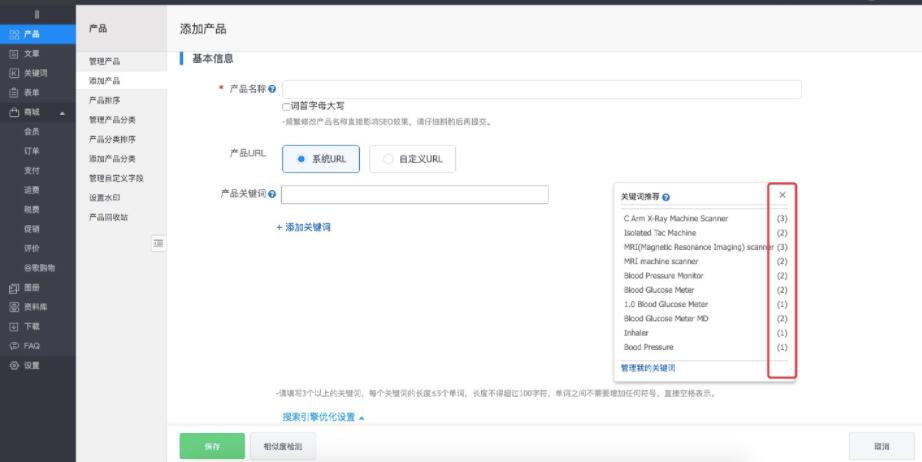The width and height of the screenshot is (922, 462).
Task: Close the 关键词推荐 popup panel
Action: (782, 195)
